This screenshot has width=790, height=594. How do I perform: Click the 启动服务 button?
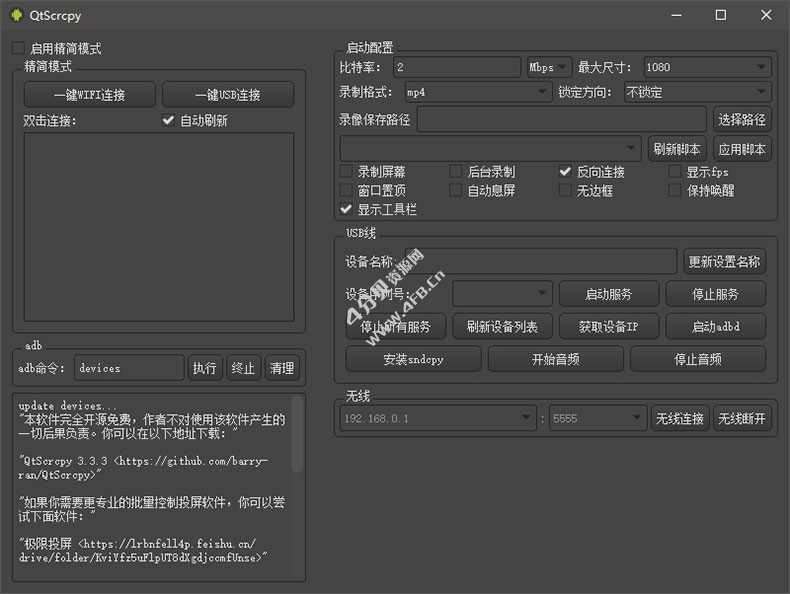(609, 294)
